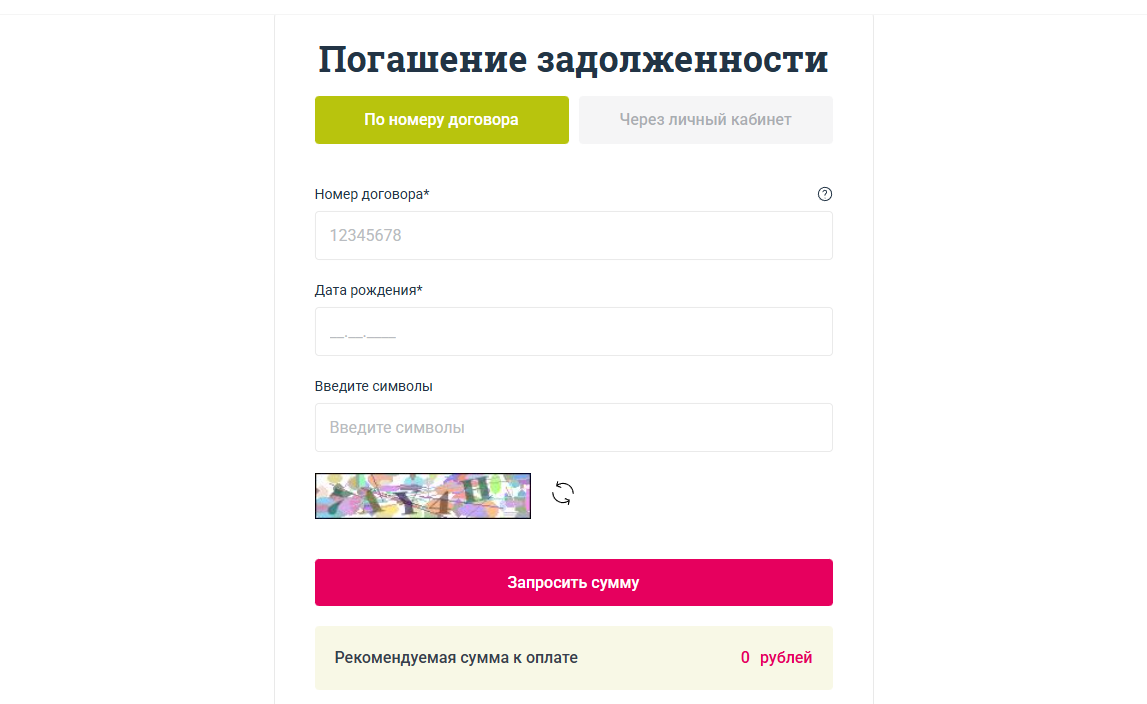Click the "рублей" currency label

coord(786,658)
